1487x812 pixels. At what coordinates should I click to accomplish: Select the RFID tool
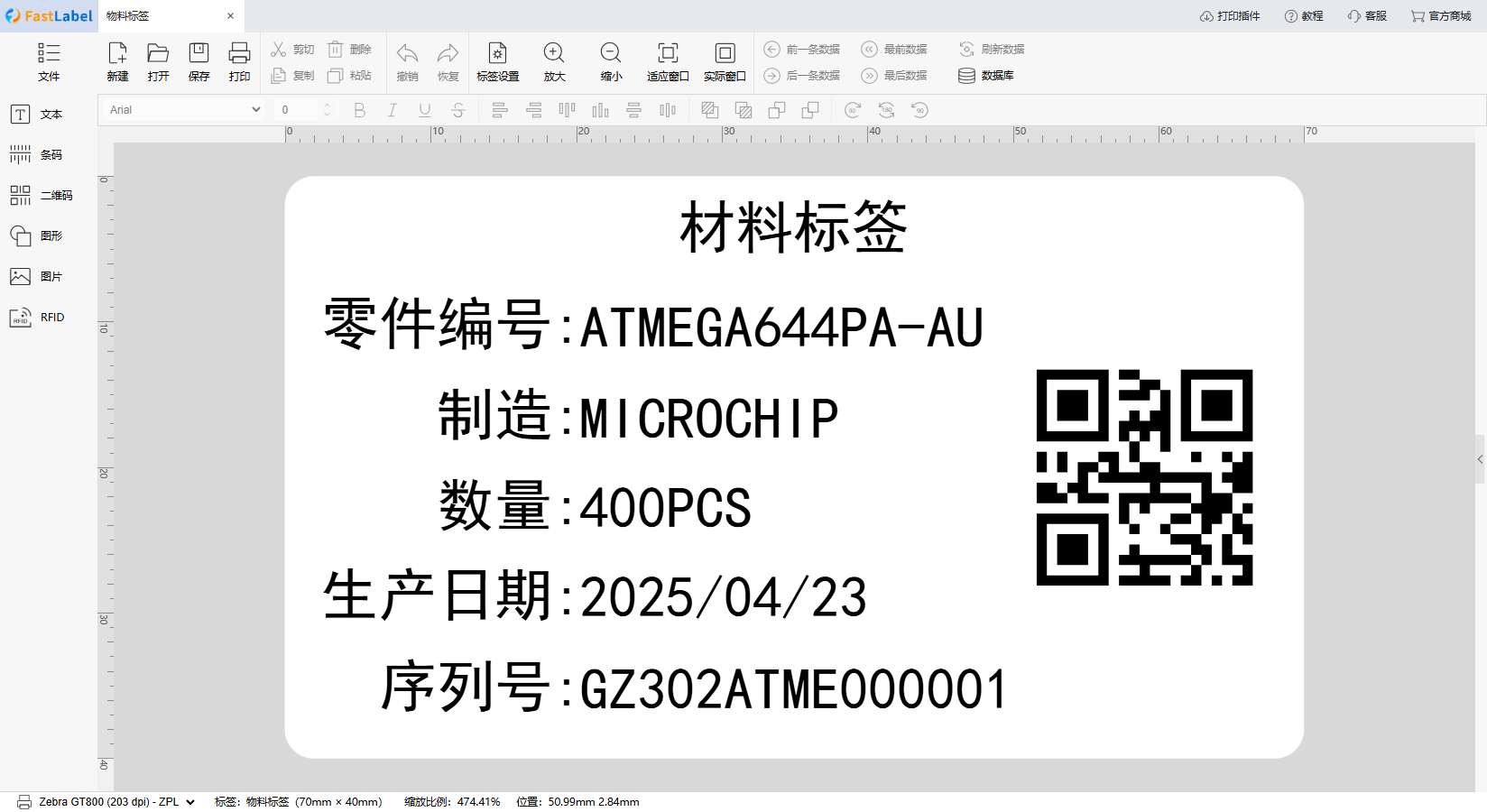(37, 318)
